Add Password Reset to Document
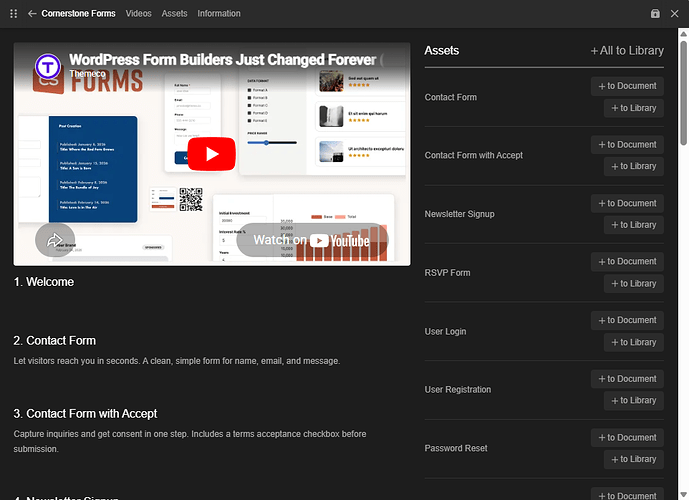This screenshot has width=689, height=500. coord(627,438)
